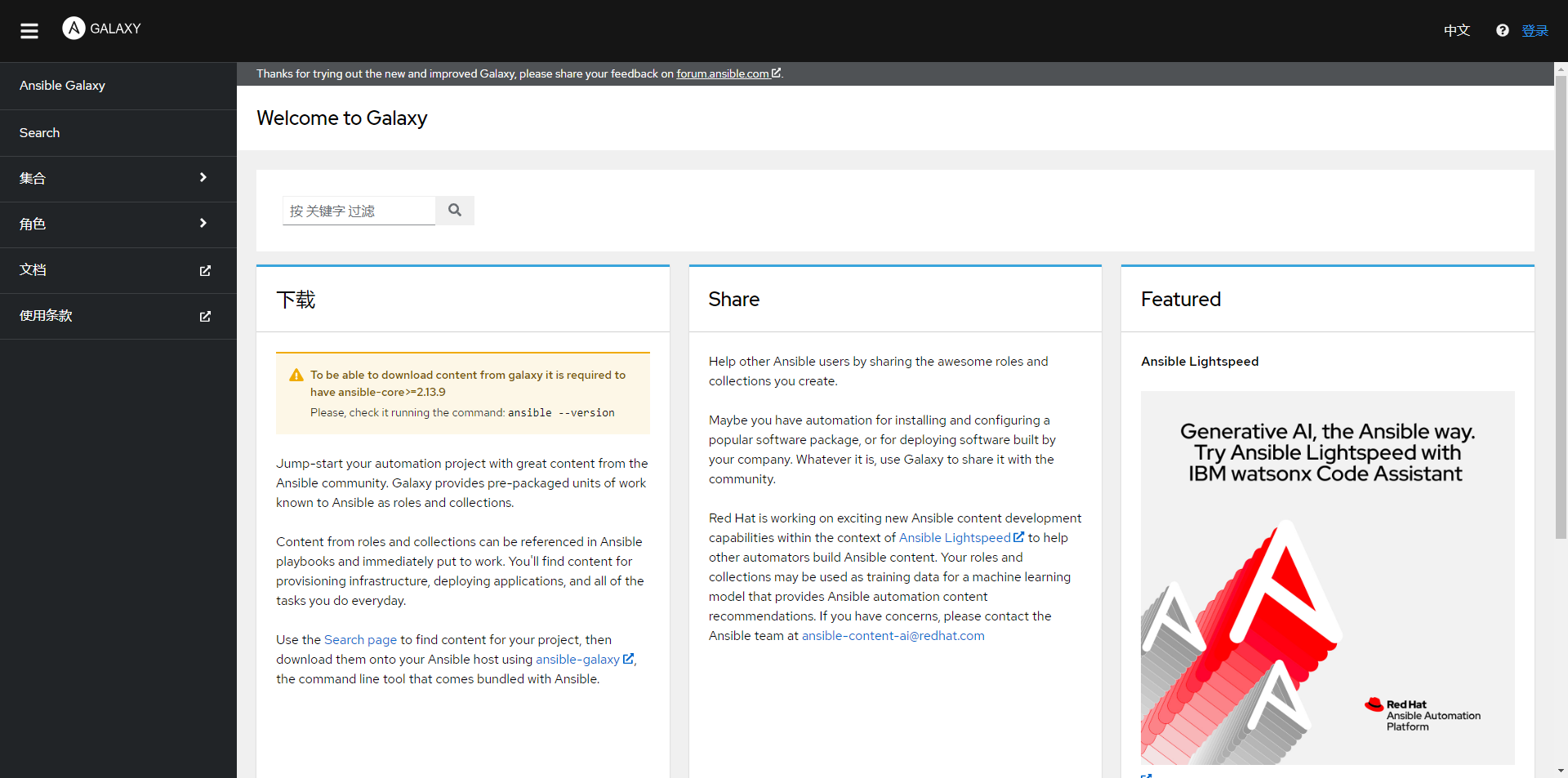Screen dimensions: 1568x778
Task: Open the 角色 menu item
Action: 118,225
